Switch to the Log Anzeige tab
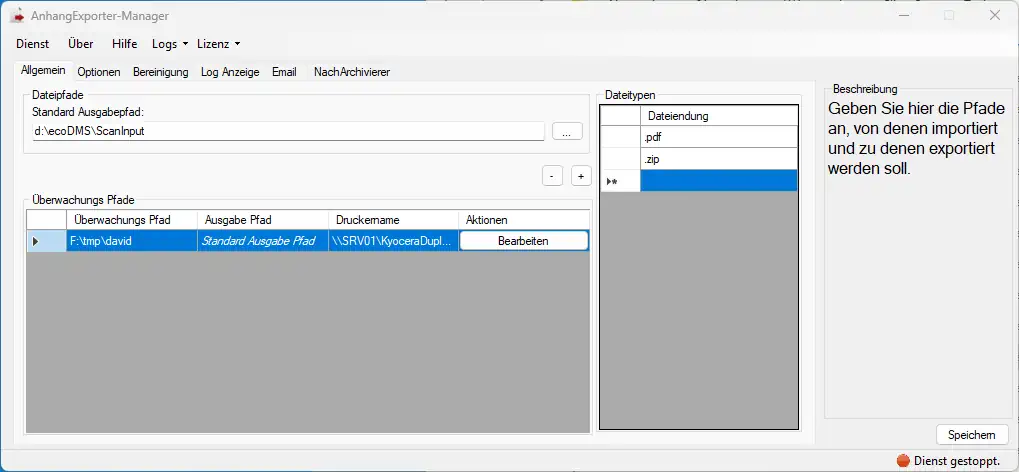The width and height of the screenshot is (1019, 472). pos(230,72)
